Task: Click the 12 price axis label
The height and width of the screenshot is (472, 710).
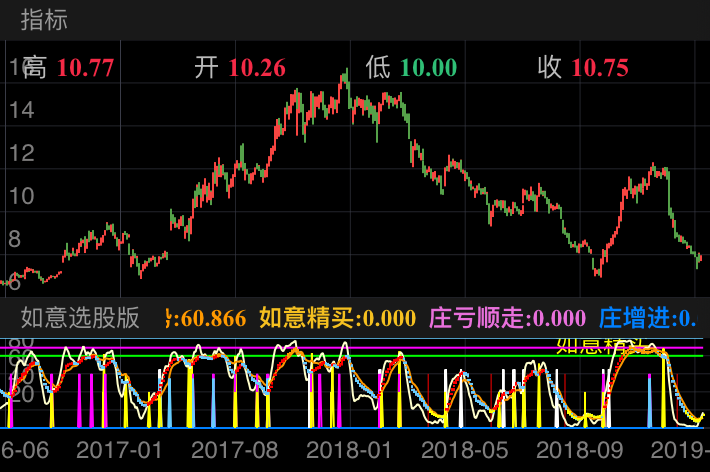Action: point(21,153)
